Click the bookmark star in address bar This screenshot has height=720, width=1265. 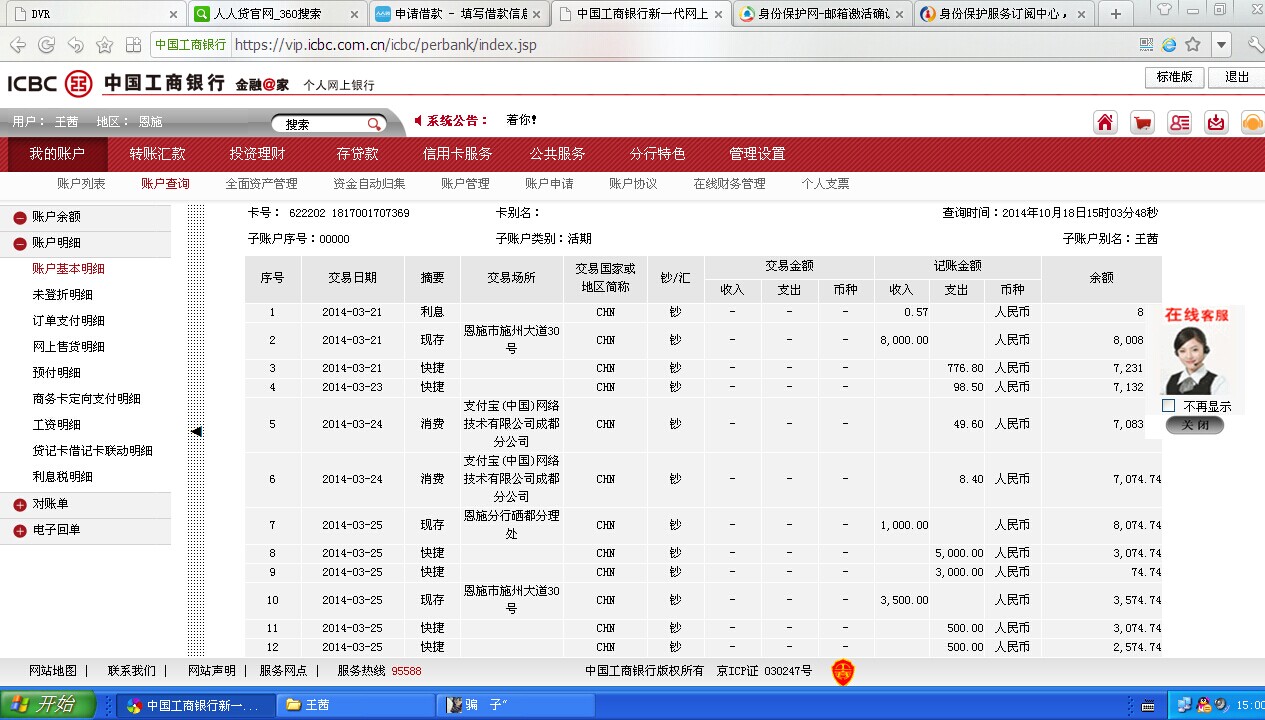coord(1193,45)
